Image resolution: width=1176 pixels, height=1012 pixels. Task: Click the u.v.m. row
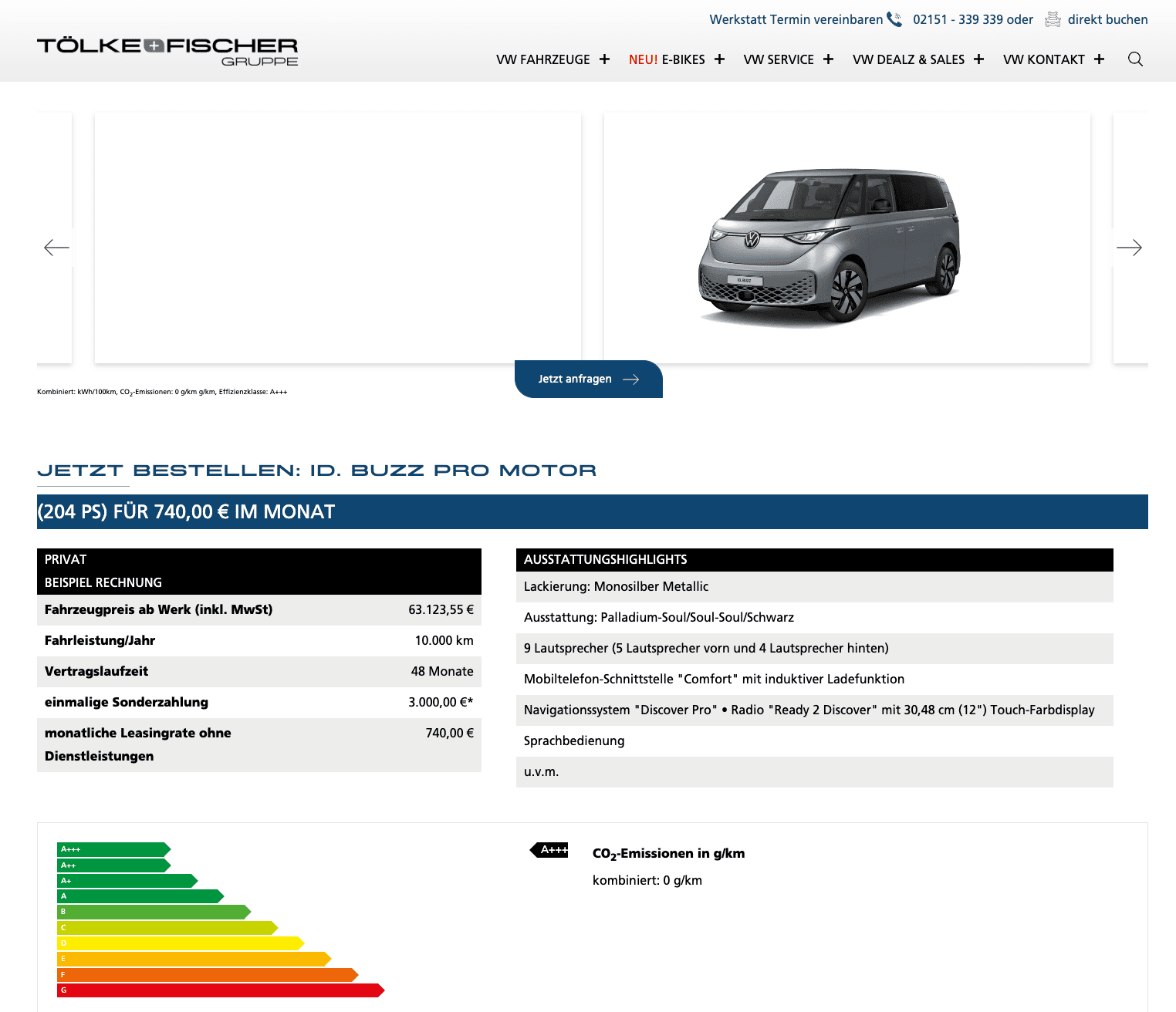(815, 772)
